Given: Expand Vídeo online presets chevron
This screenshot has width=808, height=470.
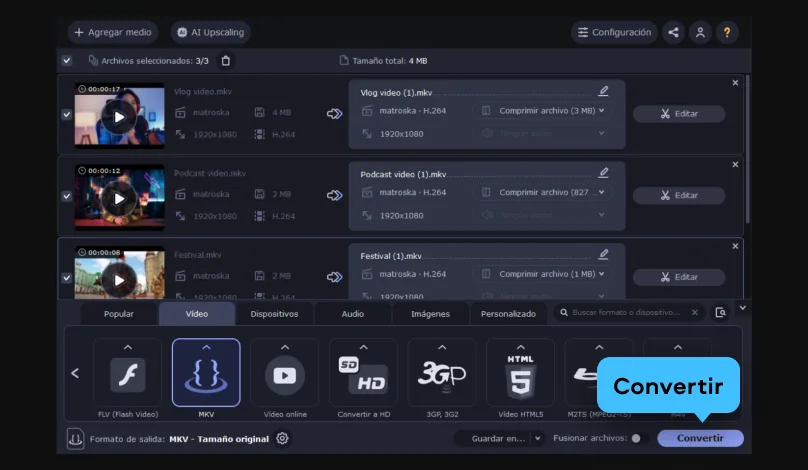Looking at the screenshot, I should tap(285, 347).
